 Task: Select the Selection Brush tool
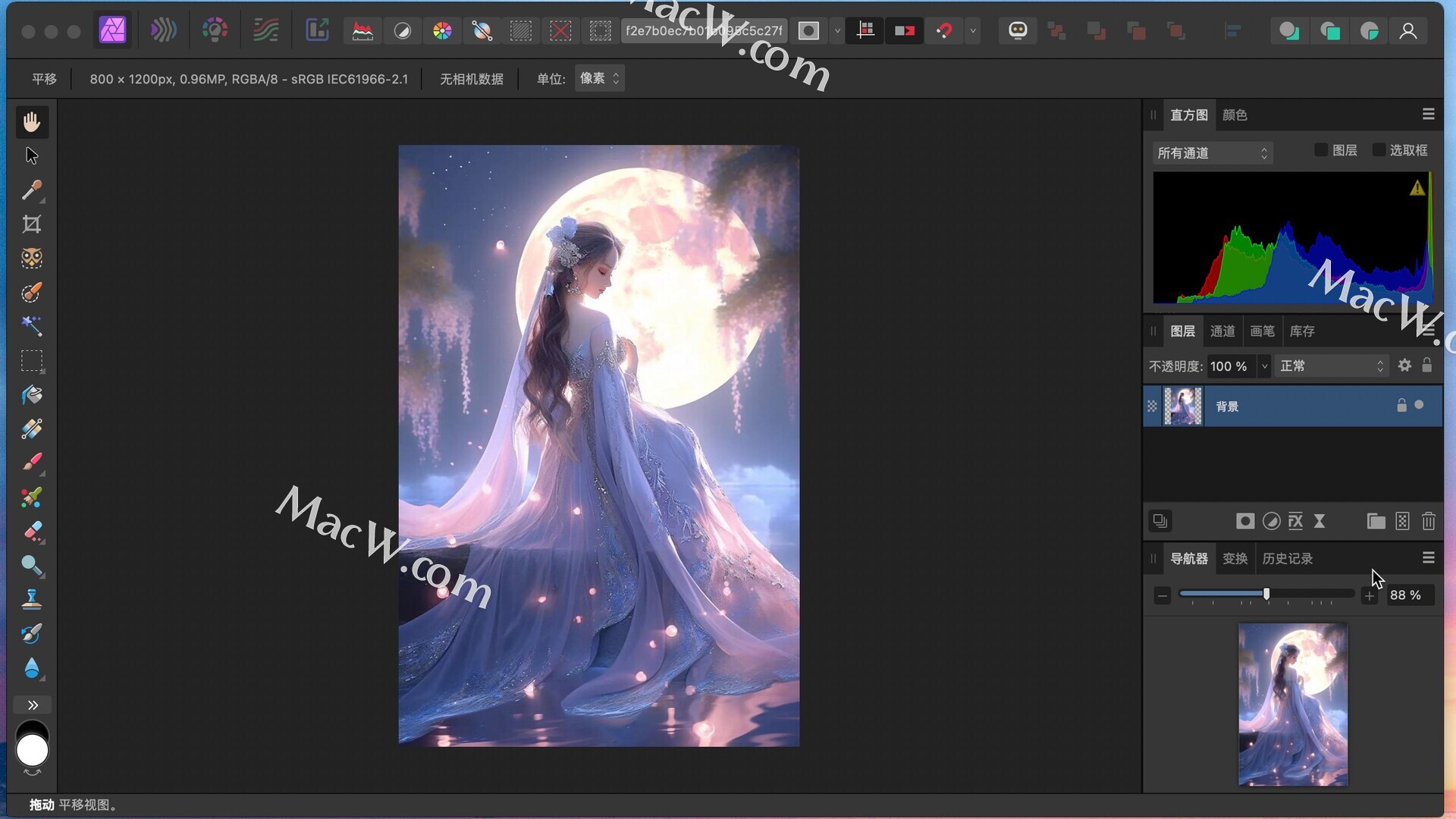pyautogui.click(x=32, y=292)
